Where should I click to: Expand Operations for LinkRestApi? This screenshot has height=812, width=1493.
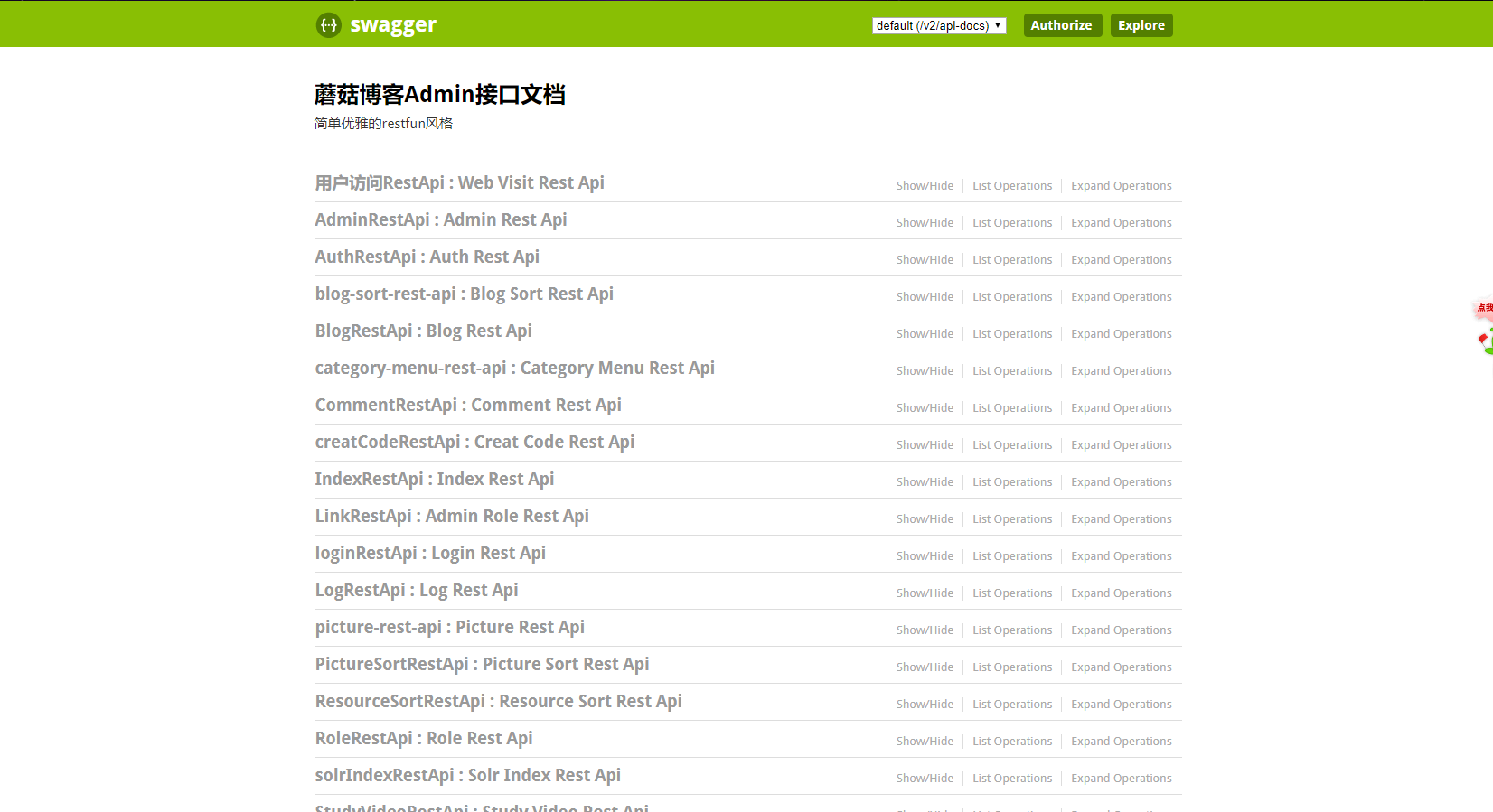[1122, 519]
